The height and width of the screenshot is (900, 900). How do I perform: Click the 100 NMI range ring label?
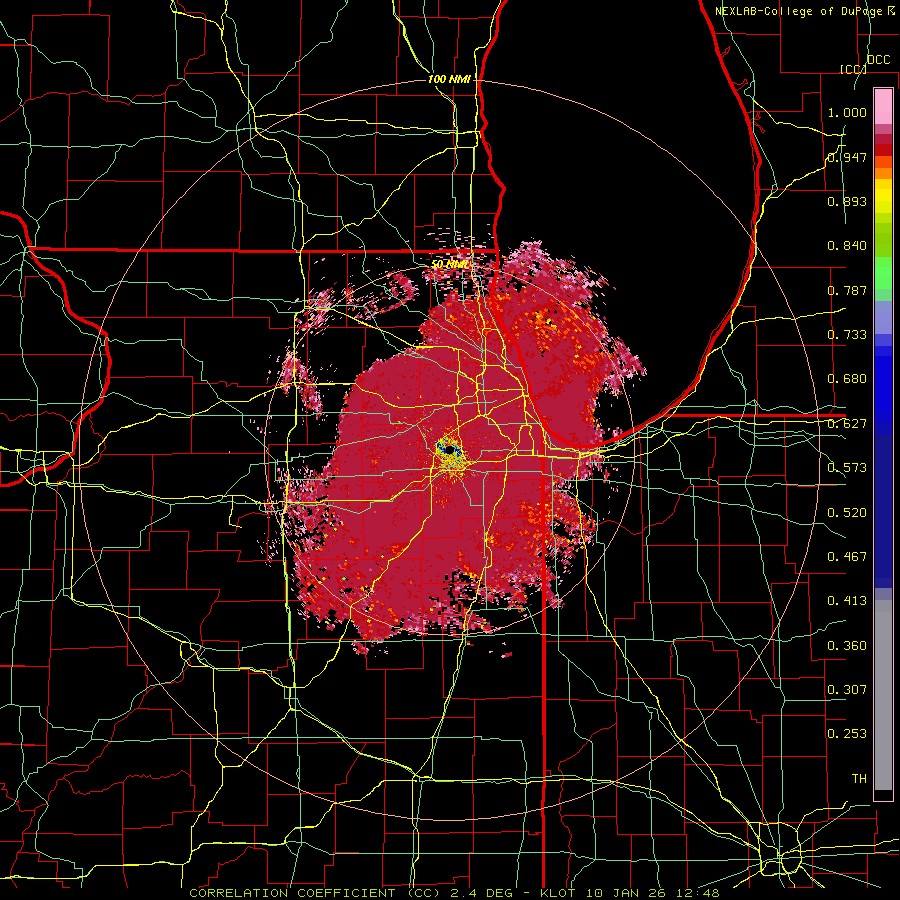449,79
